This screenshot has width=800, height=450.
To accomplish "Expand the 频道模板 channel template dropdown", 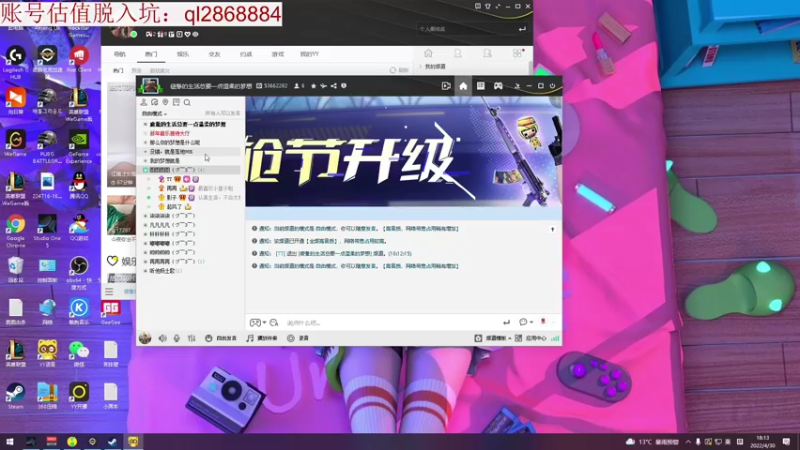I will click(493, 338).
